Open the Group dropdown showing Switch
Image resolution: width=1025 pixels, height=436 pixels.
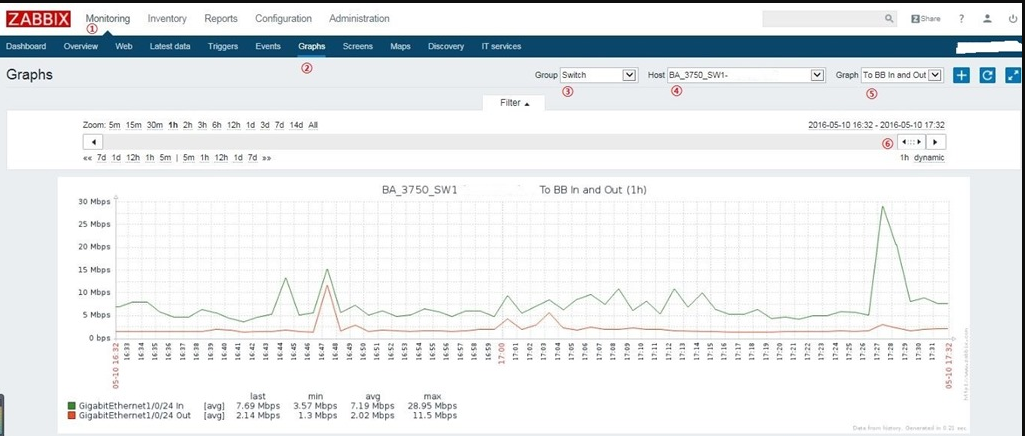[x=598, y=75]
